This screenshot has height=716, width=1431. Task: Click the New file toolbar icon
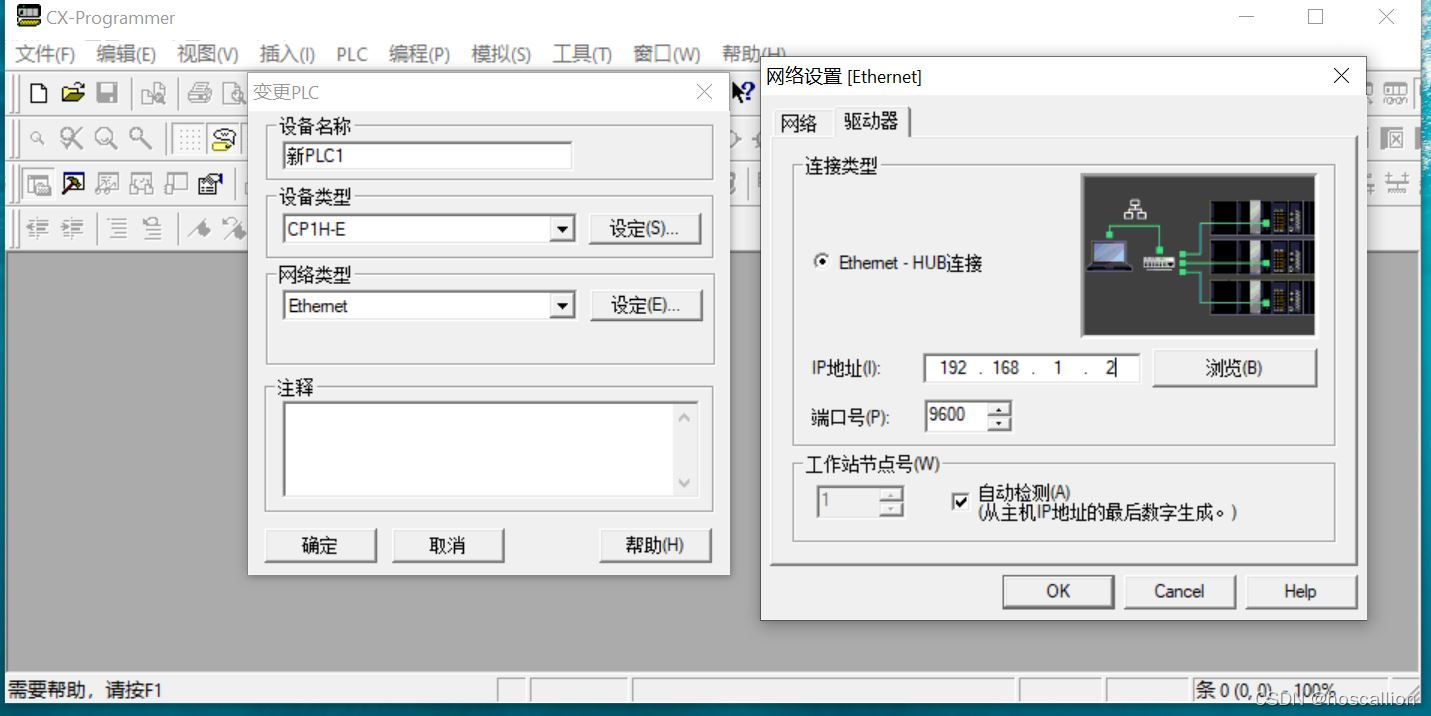pyautogui.click(x=38, y=94)
